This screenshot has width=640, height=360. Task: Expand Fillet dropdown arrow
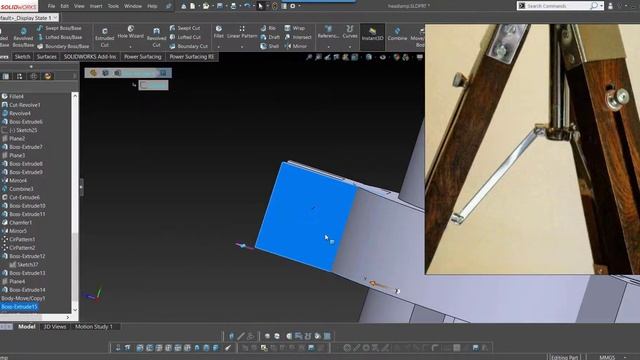(219, 47)
